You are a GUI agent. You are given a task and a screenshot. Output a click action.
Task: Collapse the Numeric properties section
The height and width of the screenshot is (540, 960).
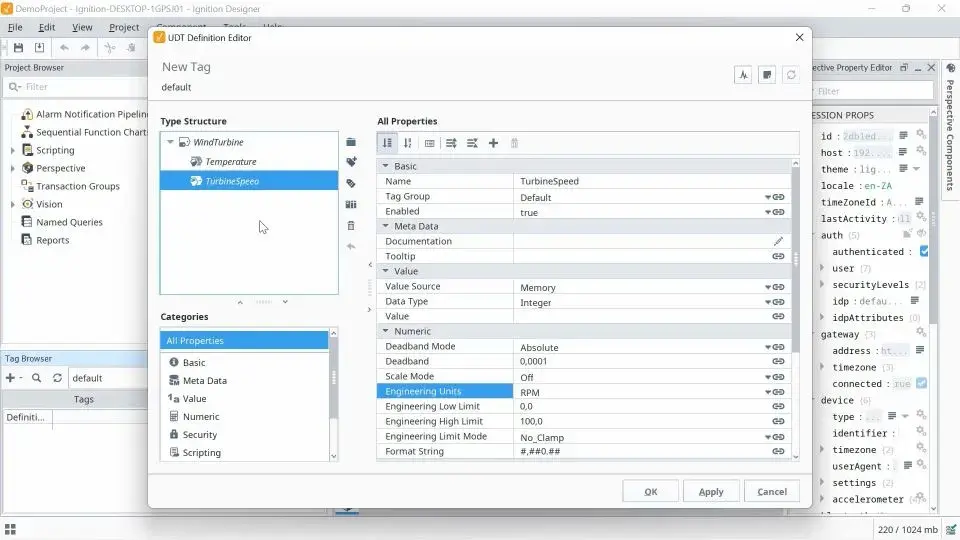386,331
